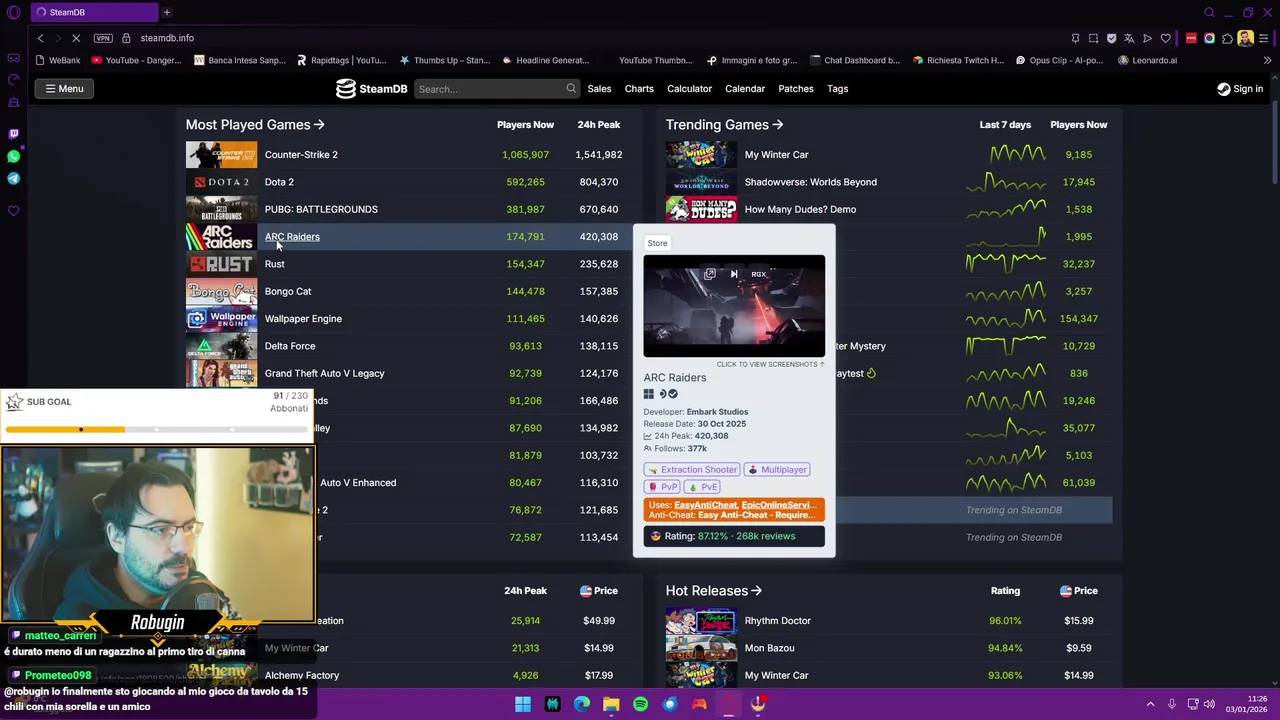Viewport: 1280px width, 720px height.
Task: Open the SteamDB Menu button
Action: coord(64,89)
